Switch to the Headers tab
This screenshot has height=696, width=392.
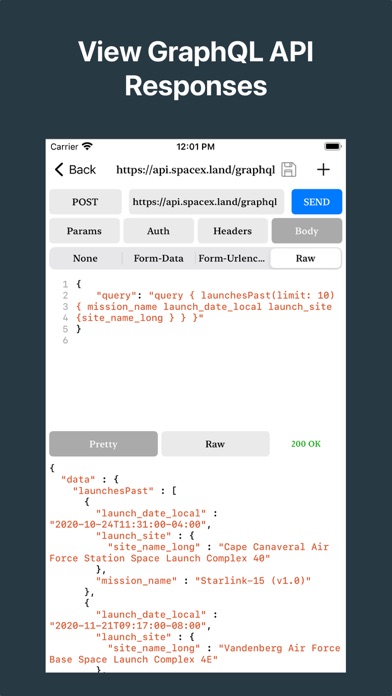pyautogui.click(x=233, y=231)
